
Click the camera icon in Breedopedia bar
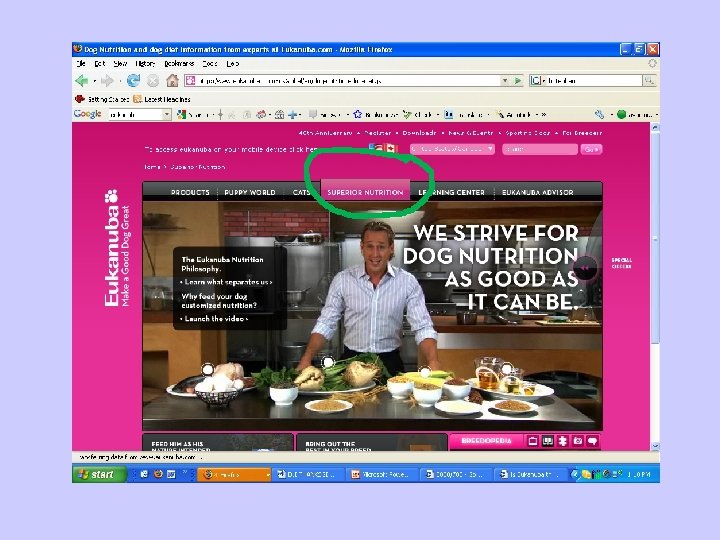coord(578,441)
